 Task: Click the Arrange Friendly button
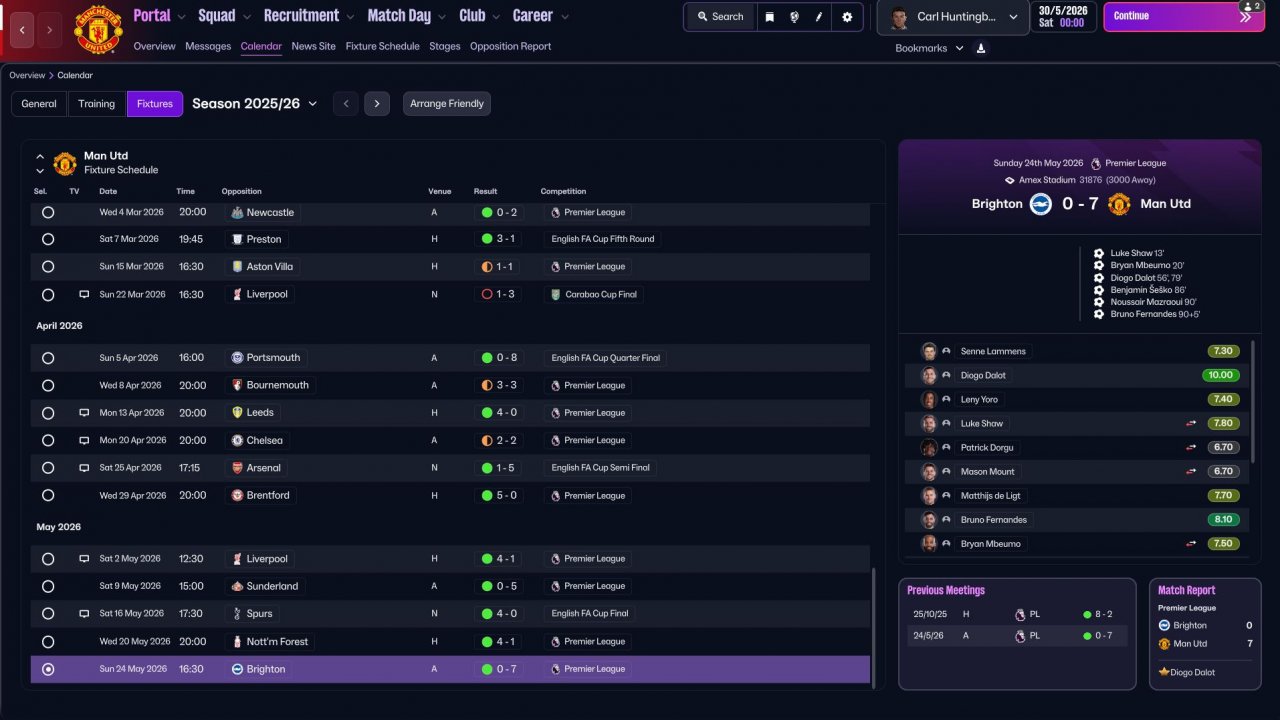(447, 104)
